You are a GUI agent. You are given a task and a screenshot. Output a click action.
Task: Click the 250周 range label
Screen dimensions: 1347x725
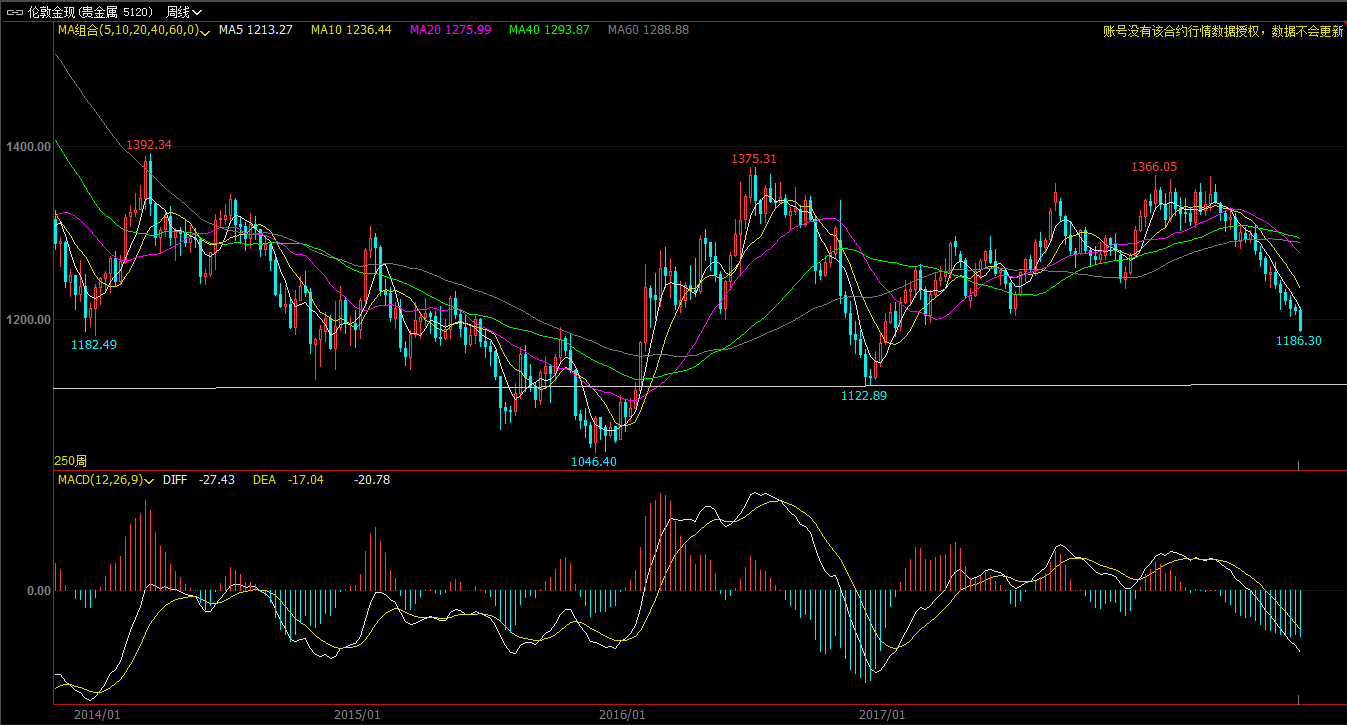click(70, 461)
